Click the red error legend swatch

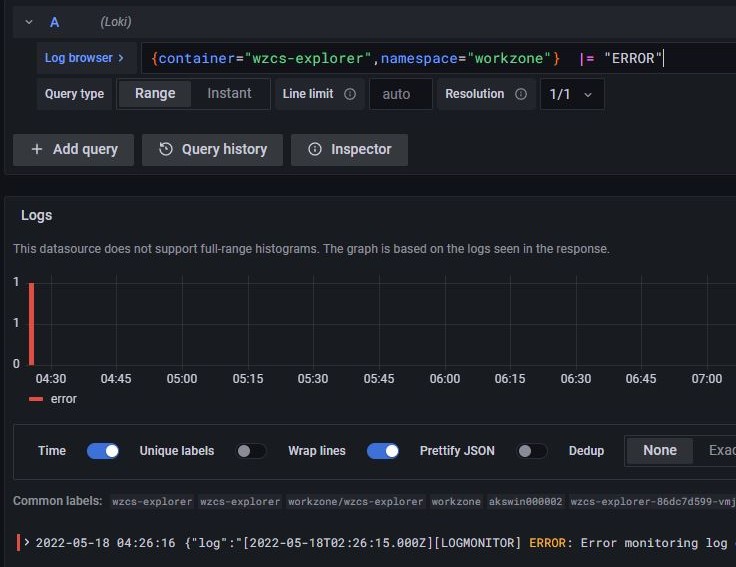click(x=36, y=399)
